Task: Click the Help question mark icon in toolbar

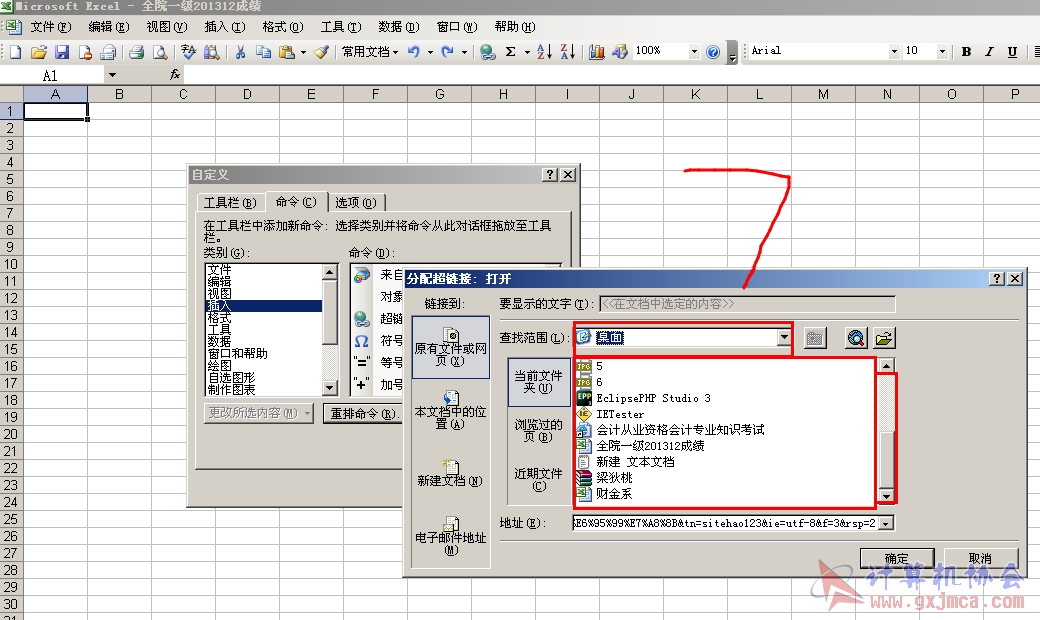Action: coord(713,52)
